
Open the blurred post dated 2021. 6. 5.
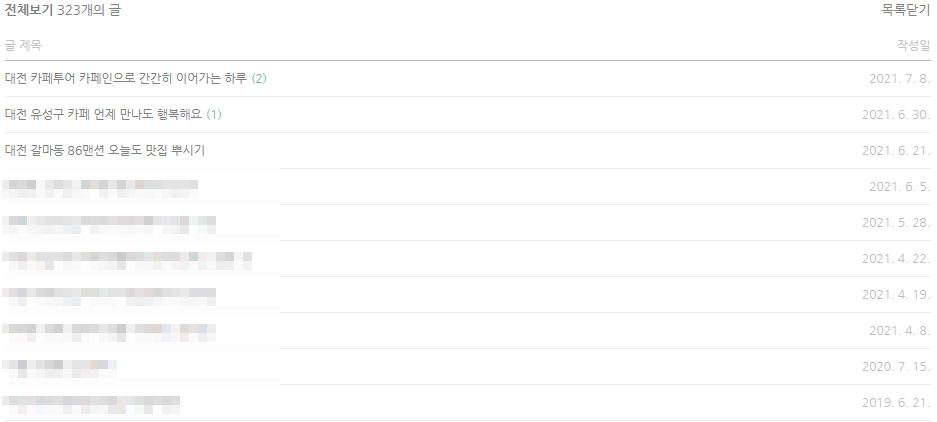coord(100,187)
